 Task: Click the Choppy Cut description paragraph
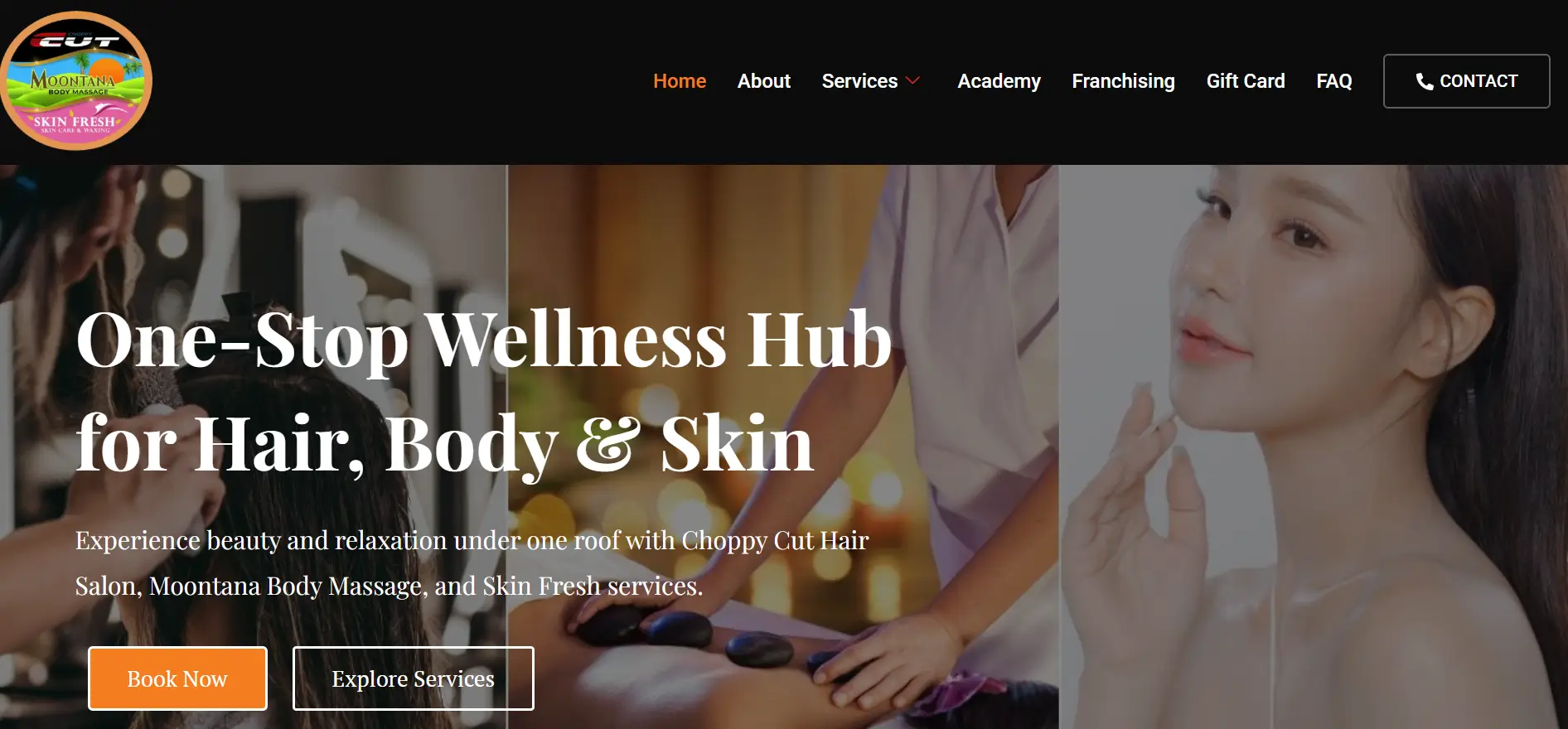pyautogui.click(x=472, y=563)
